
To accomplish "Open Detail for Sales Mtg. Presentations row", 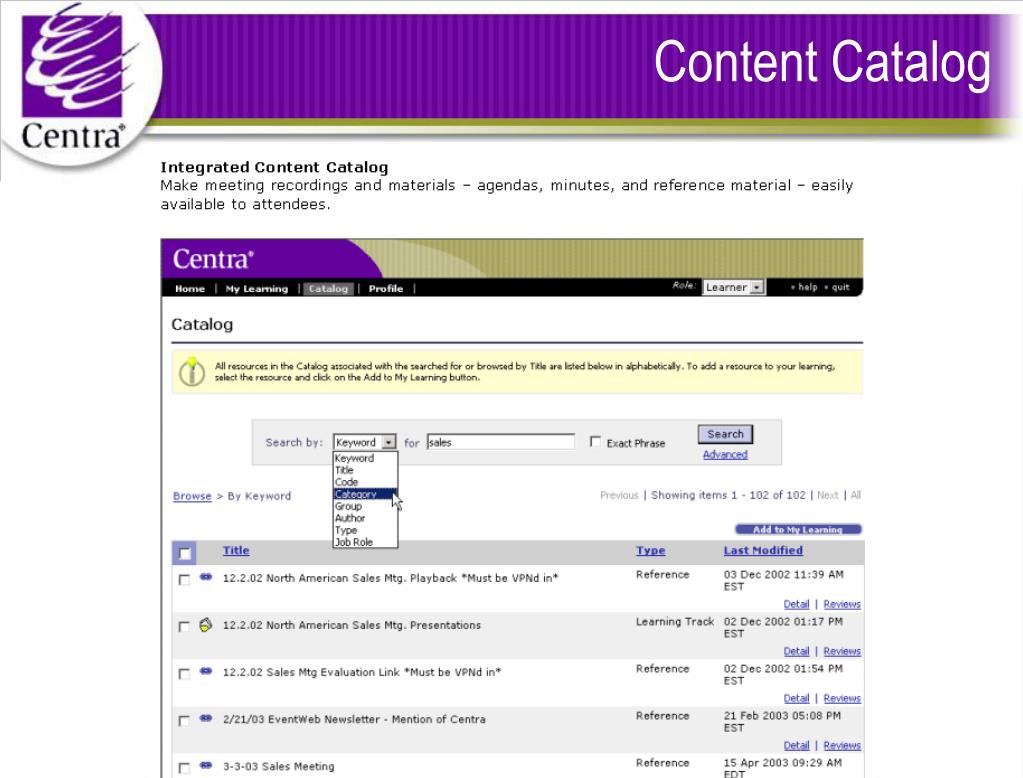I will click(x=796, y=651).
